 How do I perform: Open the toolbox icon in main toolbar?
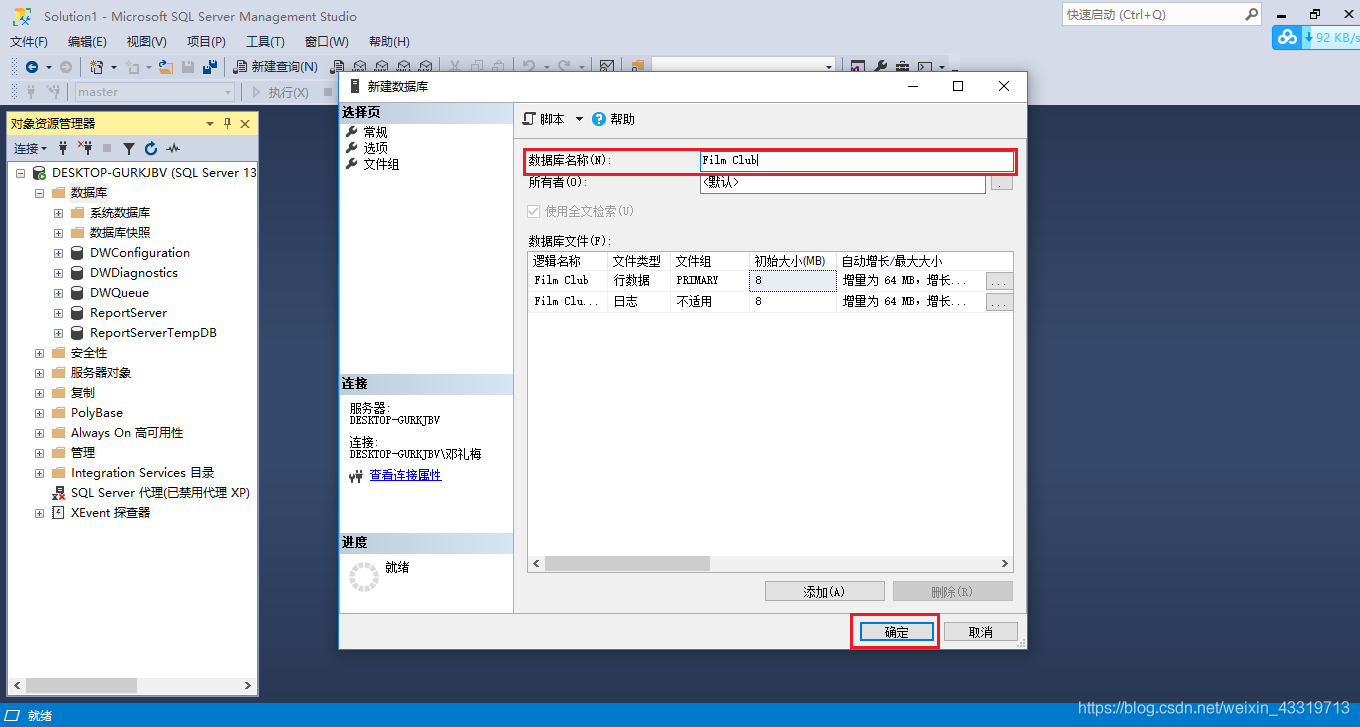pos(902,67)
